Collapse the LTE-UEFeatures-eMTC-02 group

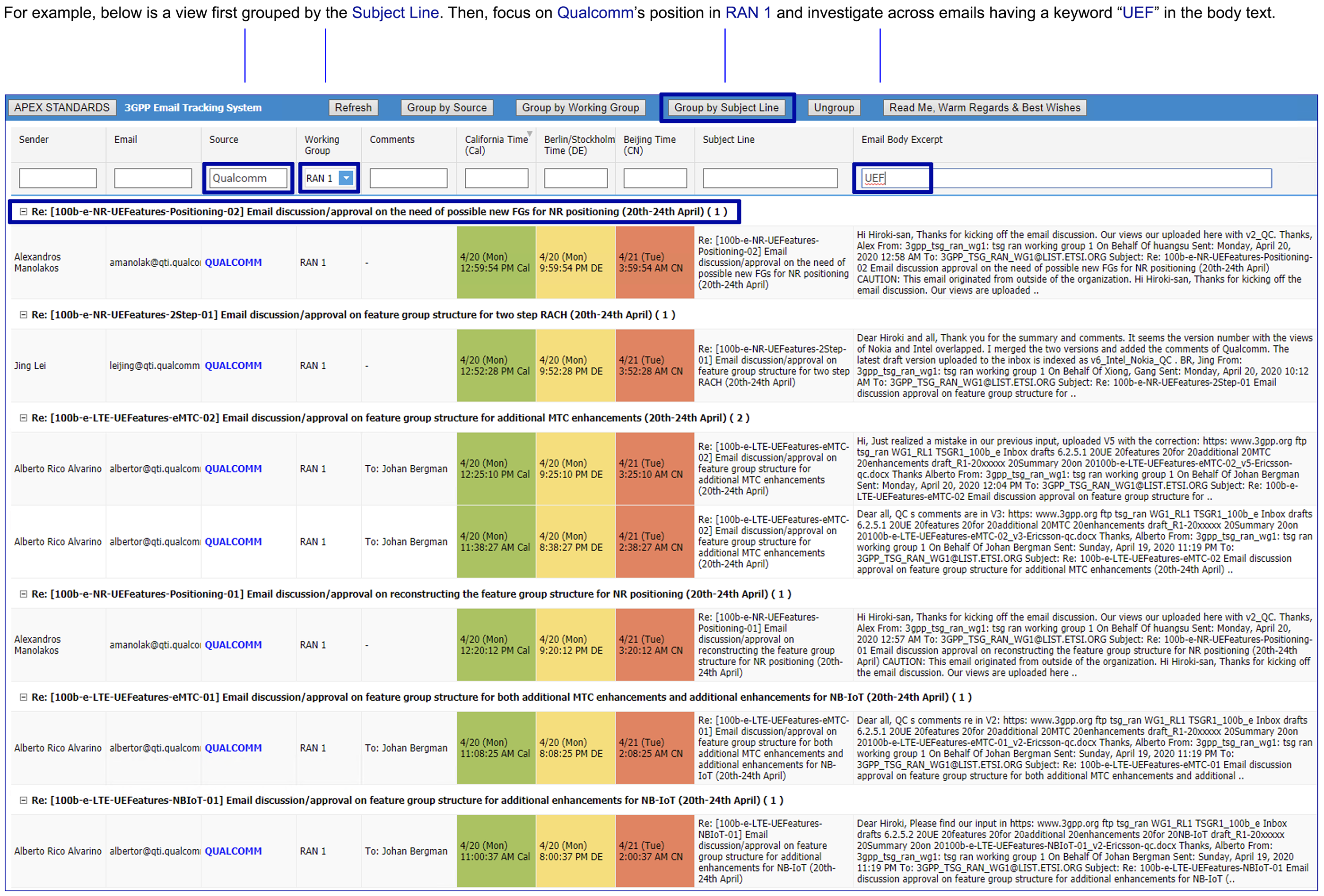pos(23,418)
